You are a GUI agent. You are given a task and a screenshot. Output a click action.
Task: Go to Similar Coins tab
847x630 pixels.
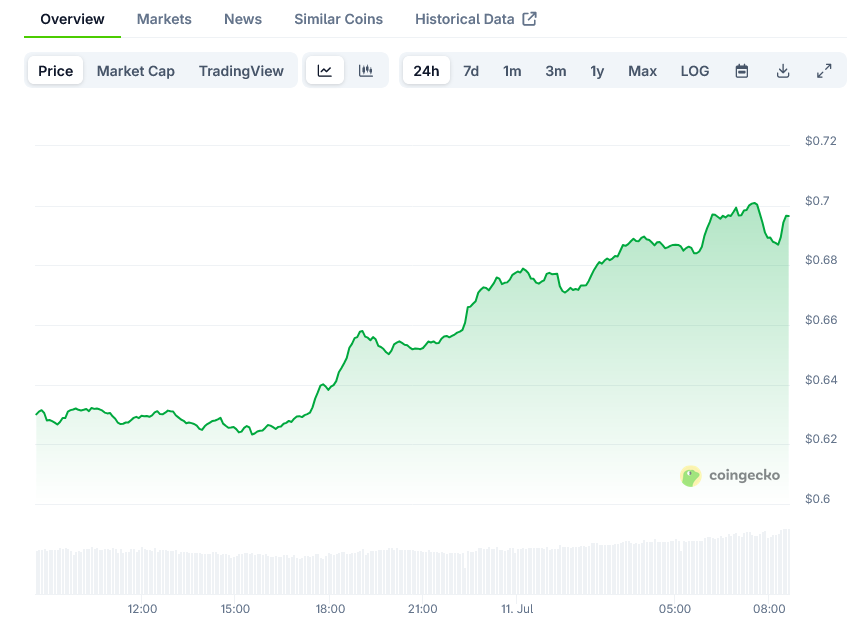[x=338, y=19]
